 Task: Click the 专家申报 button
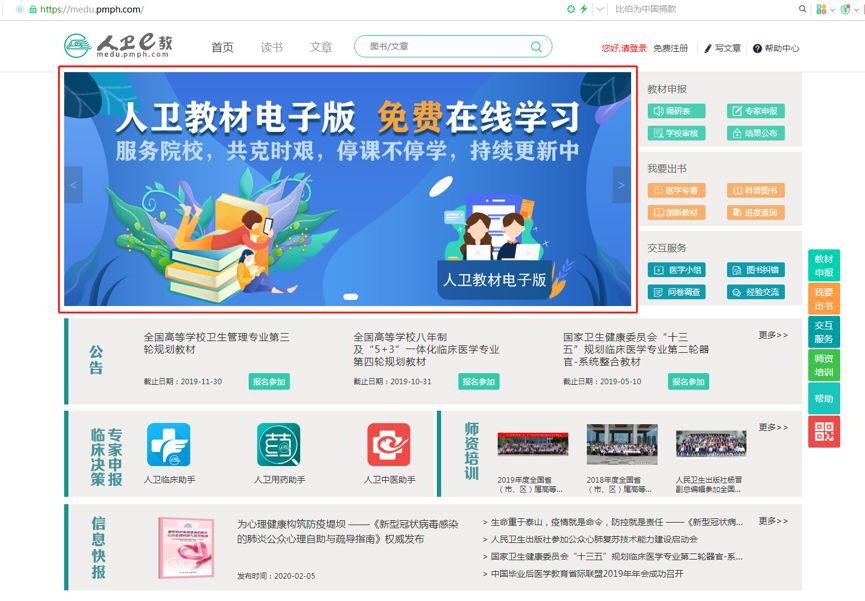pyautogui.click(x=755, y=111)
